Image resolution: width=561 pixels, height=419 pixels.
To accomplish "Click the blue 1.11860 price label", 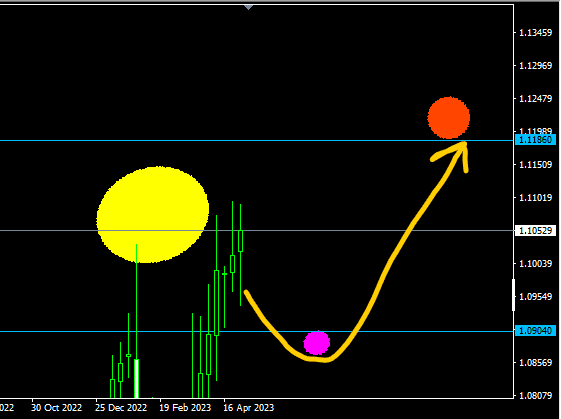I will pyautogui.click(x=535, y=140).
